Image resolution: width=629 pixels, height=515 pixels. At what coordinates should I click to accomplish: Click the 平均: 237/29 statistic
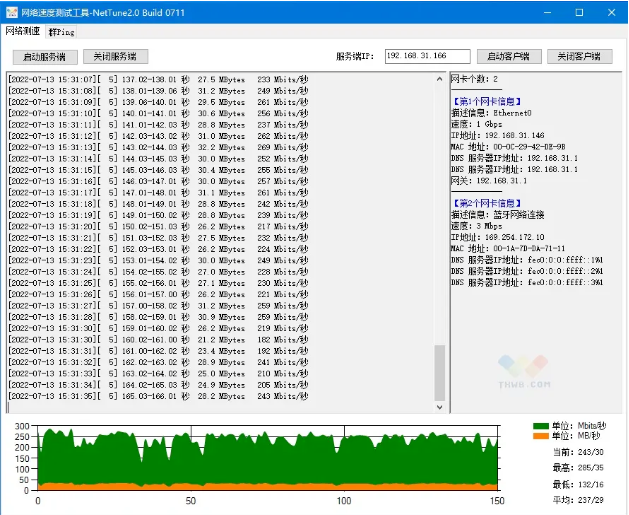[x=578, y=500]
